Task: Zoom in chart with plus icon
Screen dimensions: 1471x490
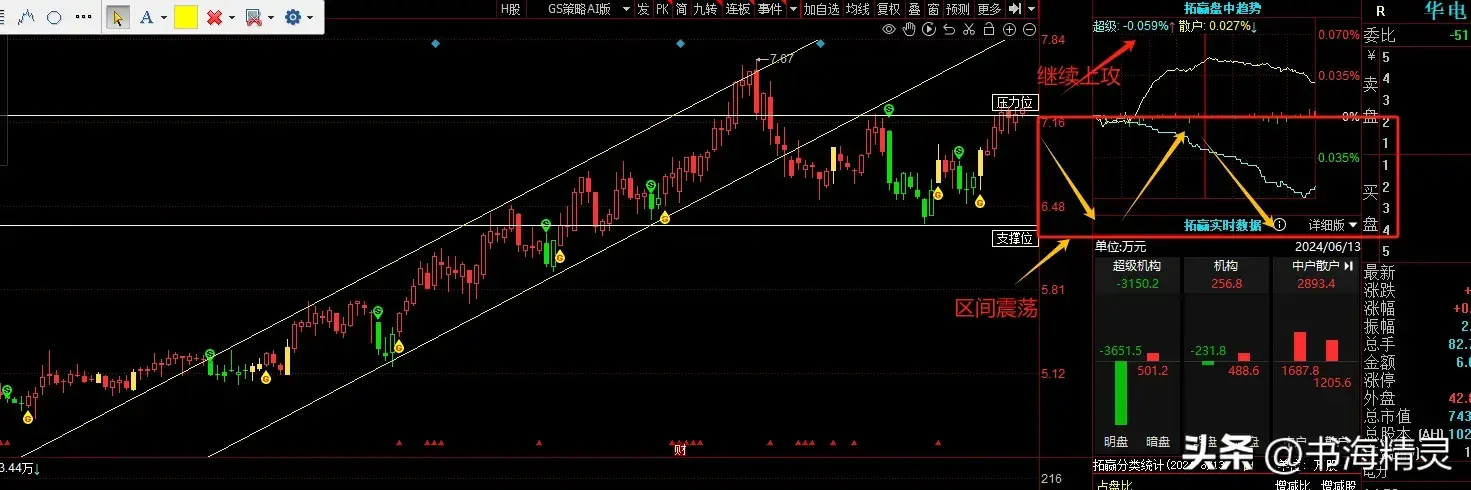Action: click(x=1009, y=30)
